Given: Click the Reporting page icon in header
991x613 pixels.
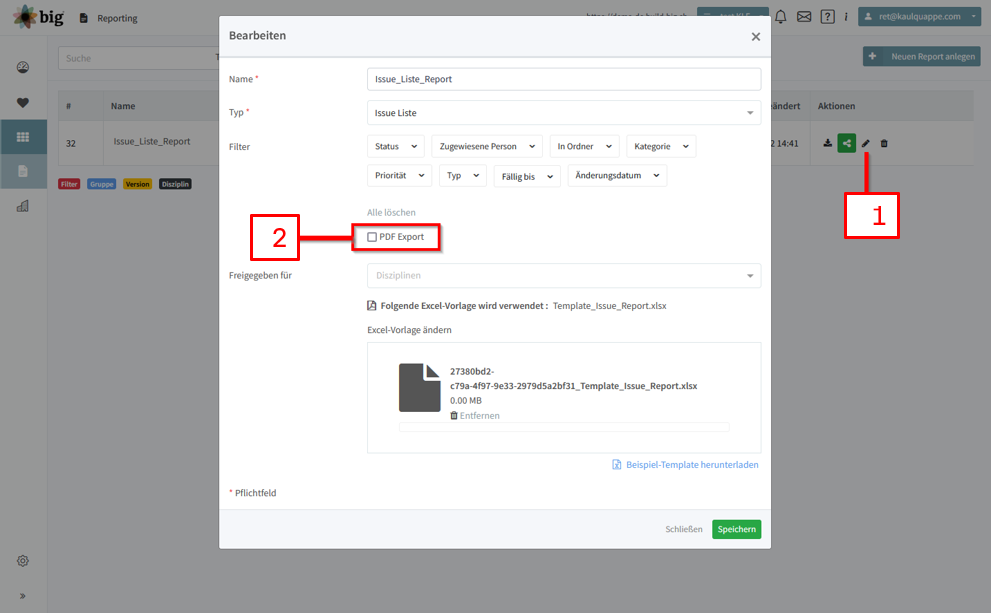Looking at the screenshot, I should point(83,18).
